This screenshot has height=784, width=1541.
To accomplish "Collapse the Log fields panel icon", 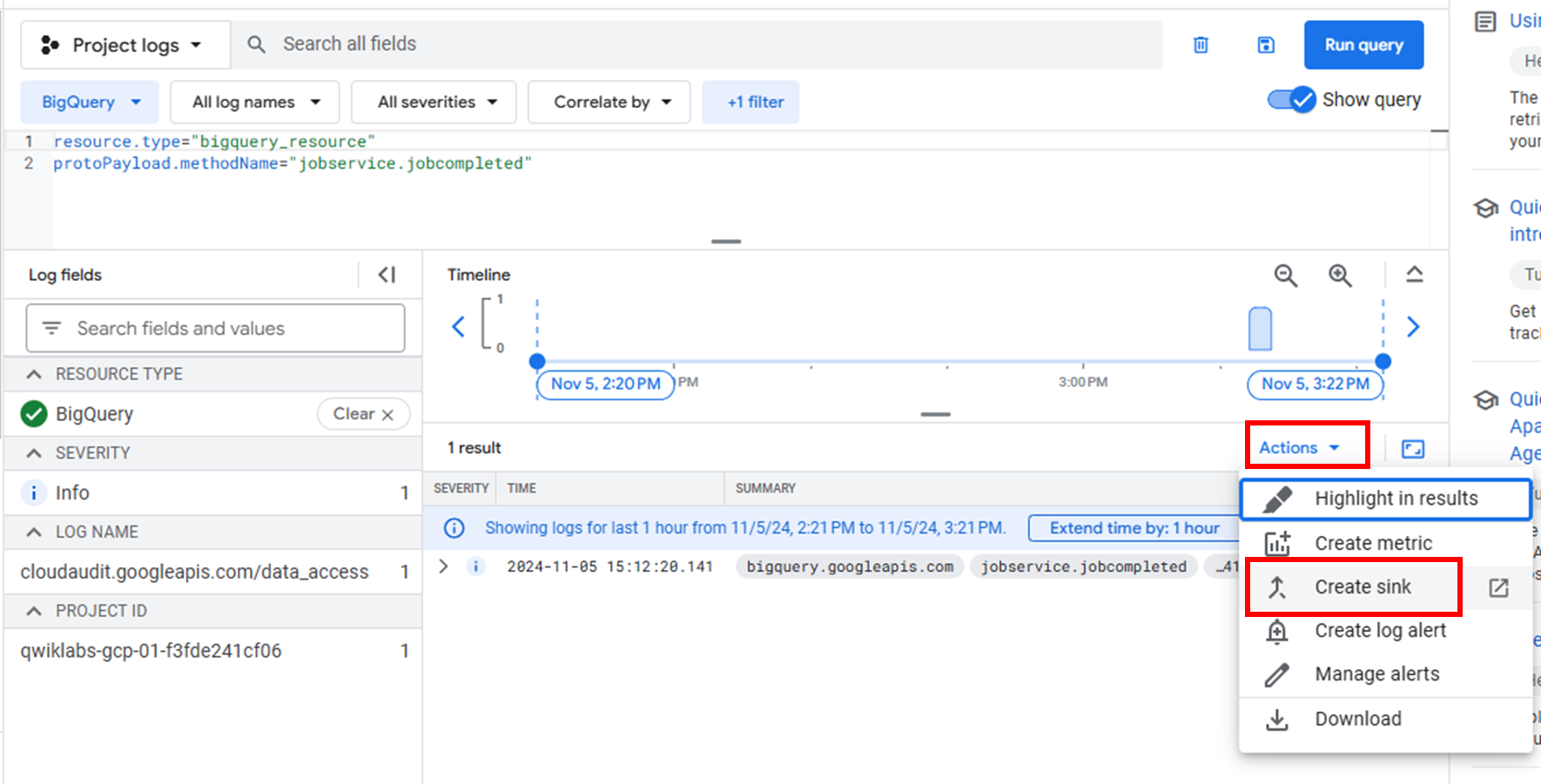I will [387, 275].
